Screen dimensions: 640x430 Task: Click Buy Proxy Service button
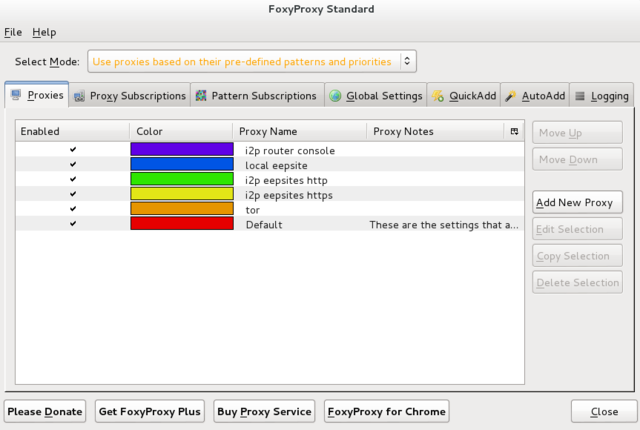pyautogui.click(x=264, y=411)
